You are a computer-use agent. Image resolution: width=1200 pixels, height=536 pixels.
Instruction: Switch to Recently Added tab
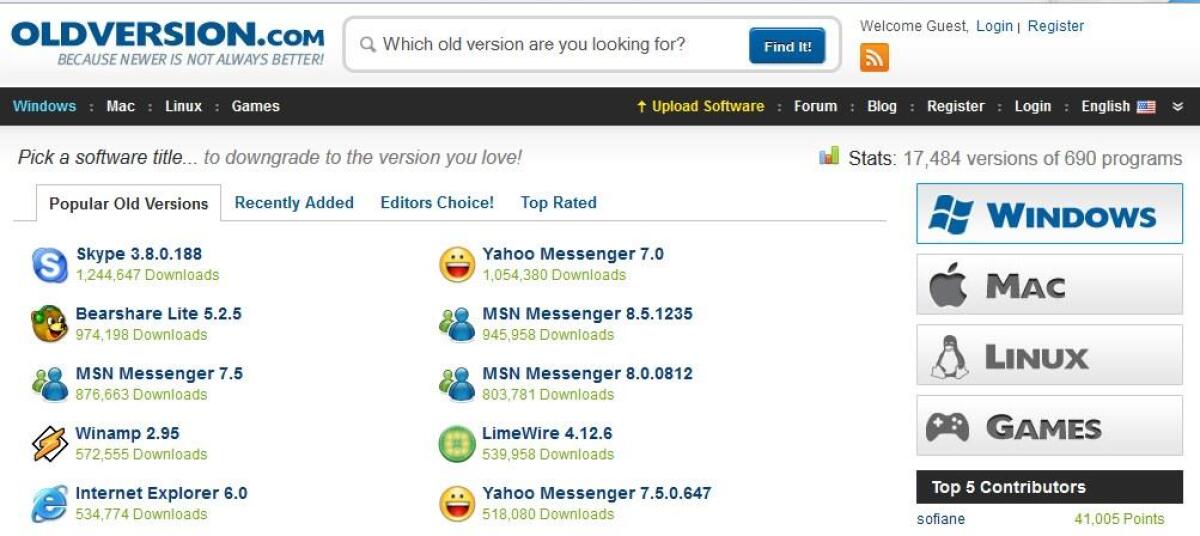[294, 202]
